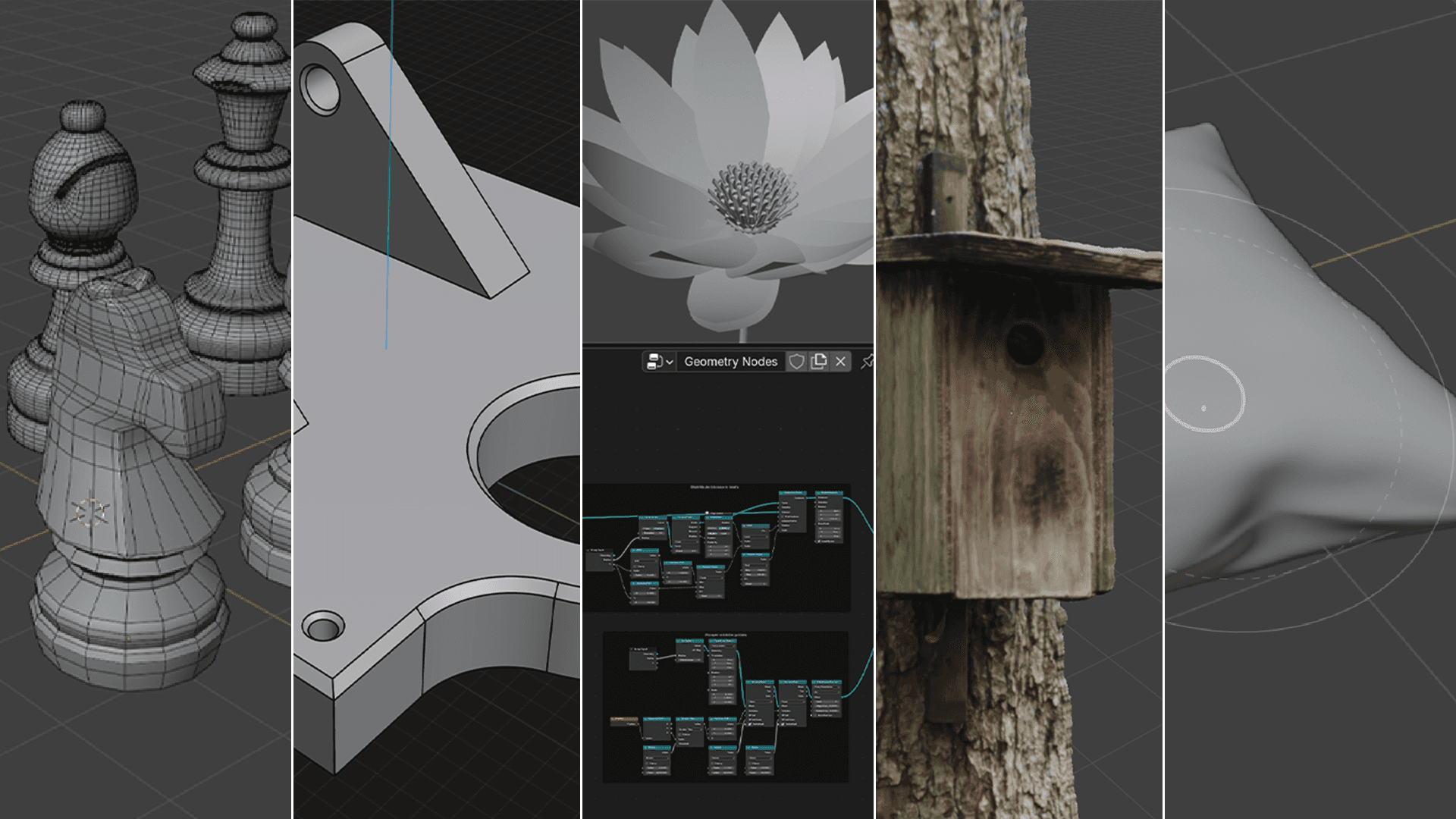Click the upper node frame's title label

714,487
